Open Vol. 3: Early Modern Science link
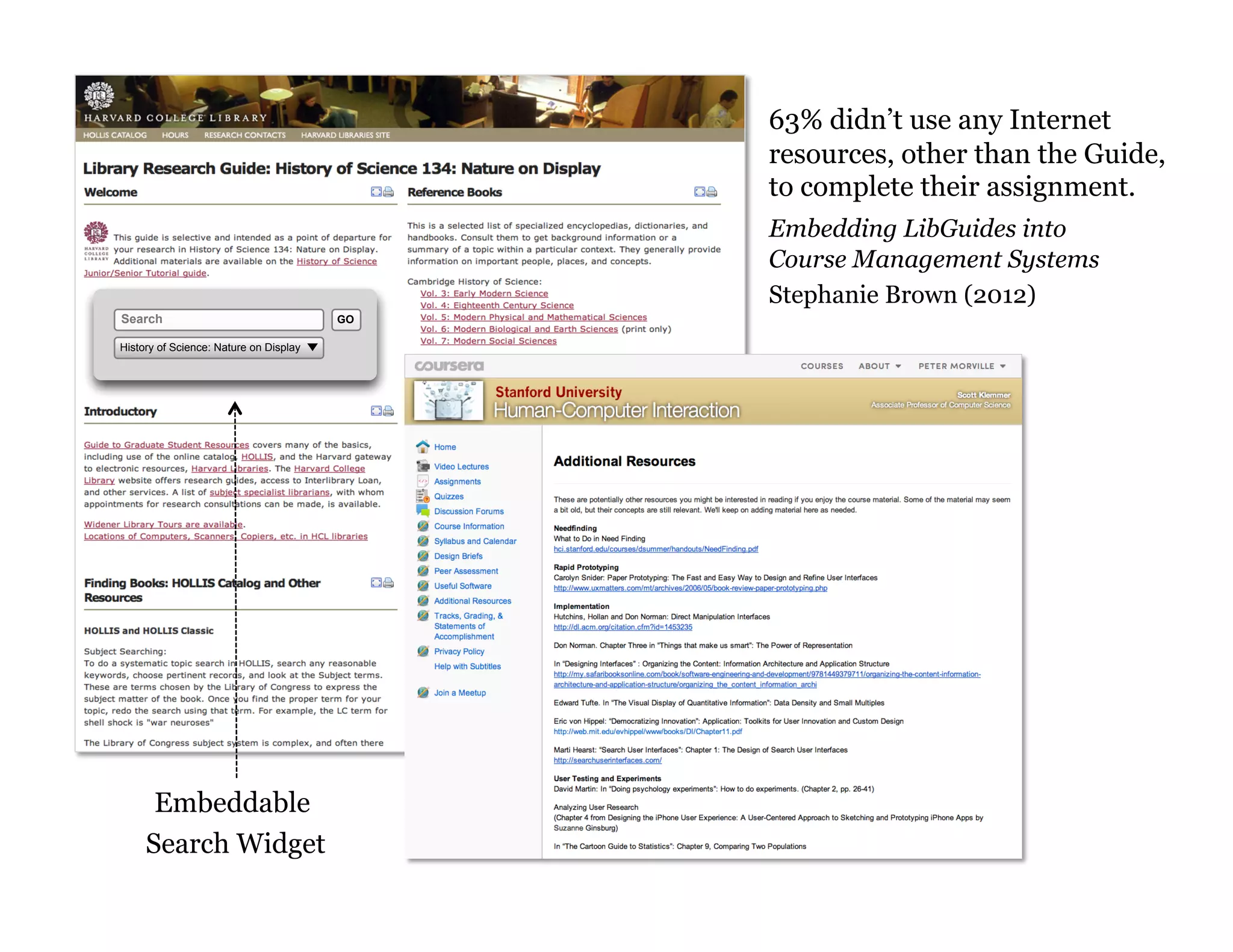The width and height of the screenshot is (1233, 952). point(484,293)
